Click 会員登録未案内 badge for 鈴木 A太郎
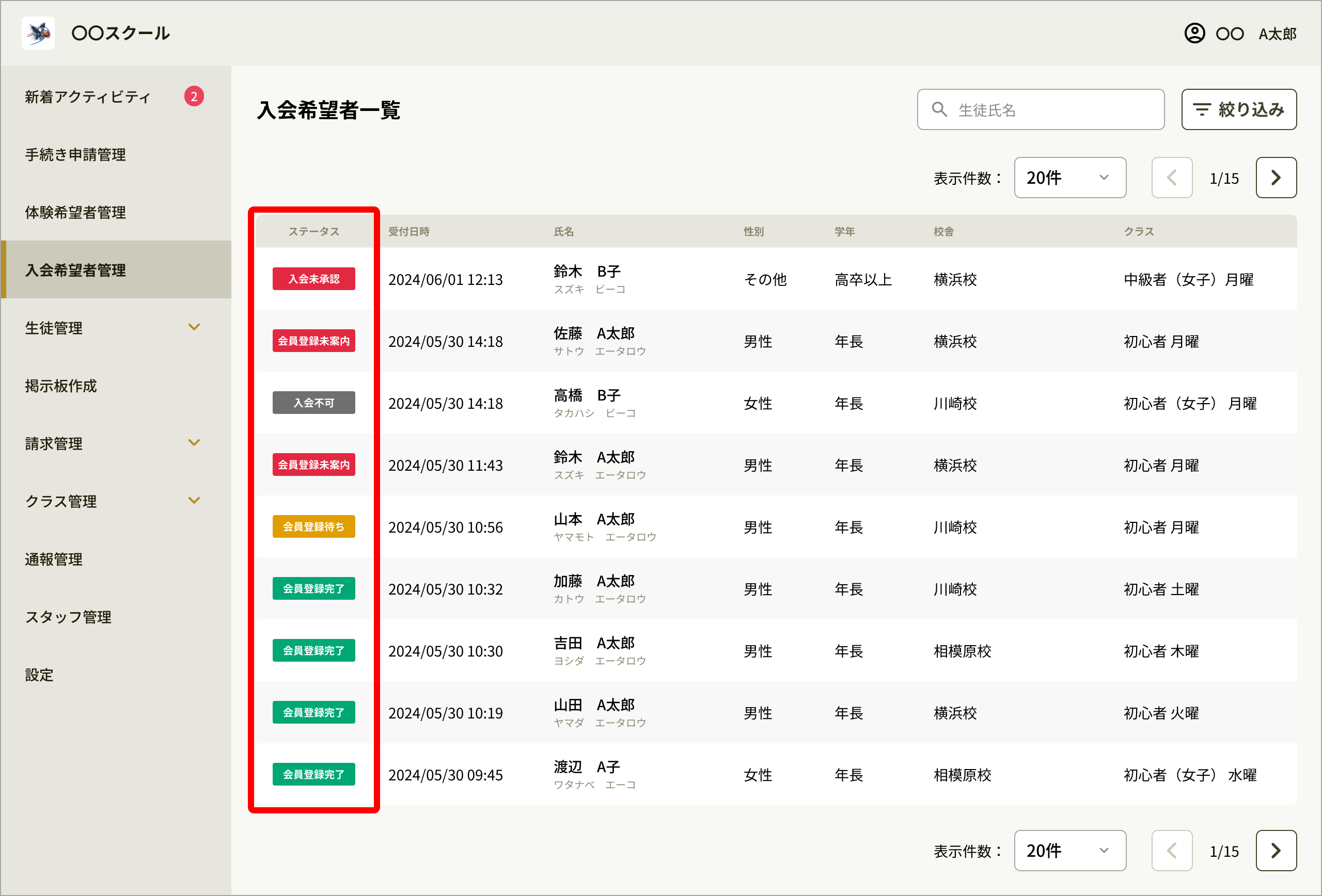Screen dimensions: 1322x896 coord(313,465)
